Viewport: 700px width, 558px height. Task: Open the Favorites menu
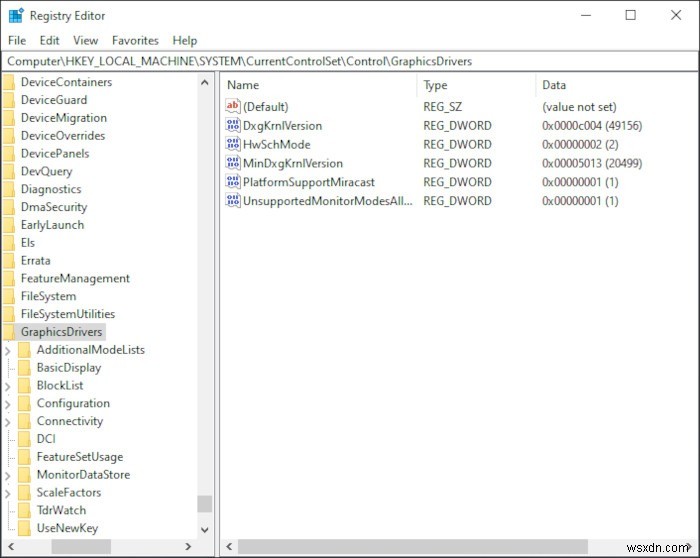pos(135,41)
